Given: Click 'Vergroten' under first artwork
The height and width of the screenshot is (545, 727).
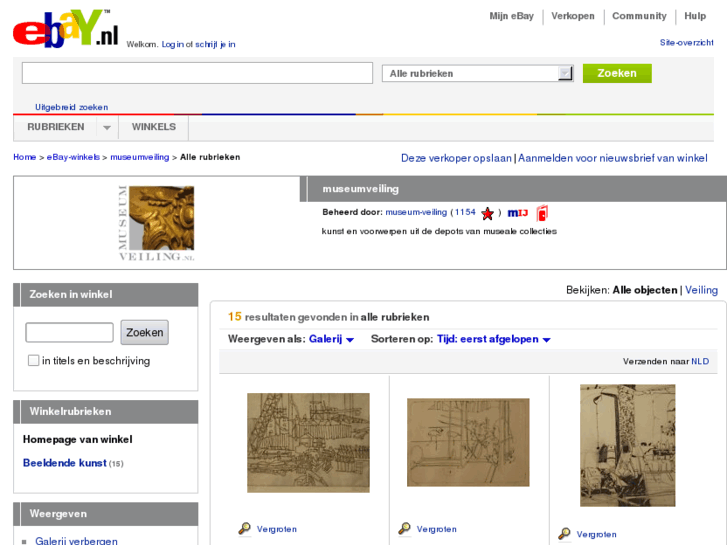Looking at the screenshot, I should click(277, 529).
